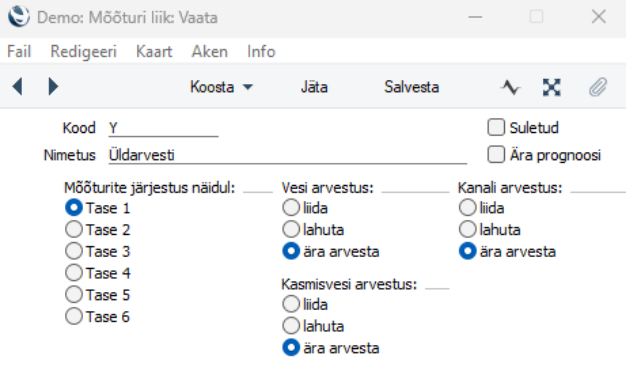Open the Info menu
This screenshot has width=626, height=371.
pos(261,52)
